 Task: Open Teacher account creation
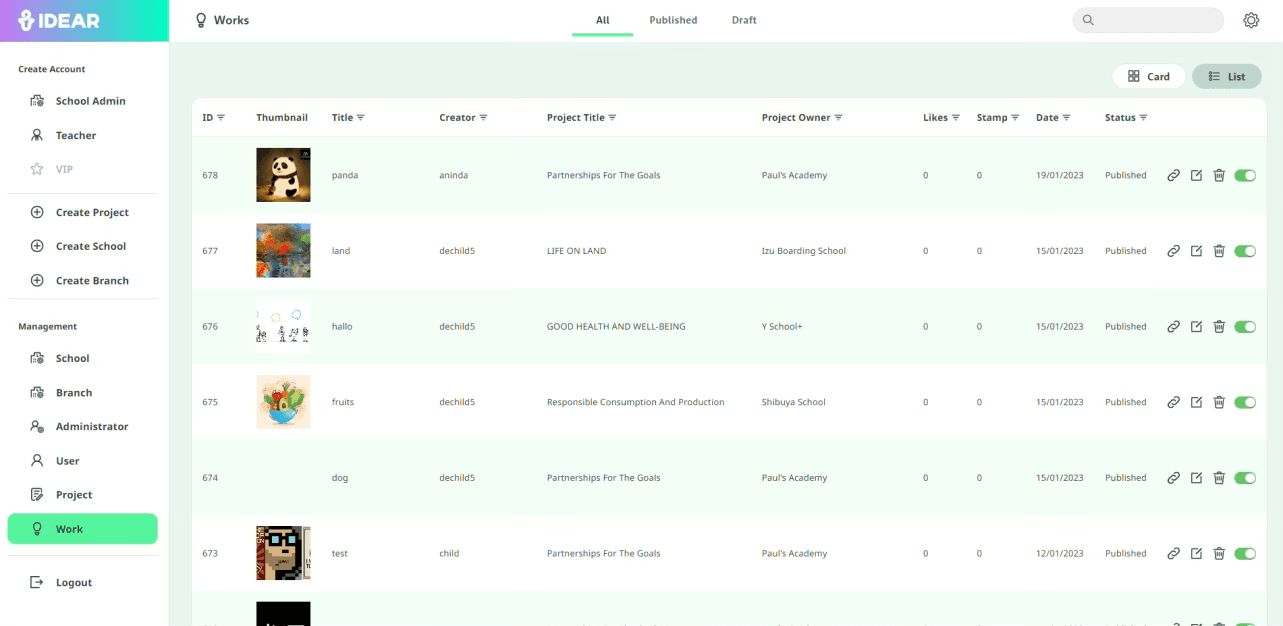(83, 135)
